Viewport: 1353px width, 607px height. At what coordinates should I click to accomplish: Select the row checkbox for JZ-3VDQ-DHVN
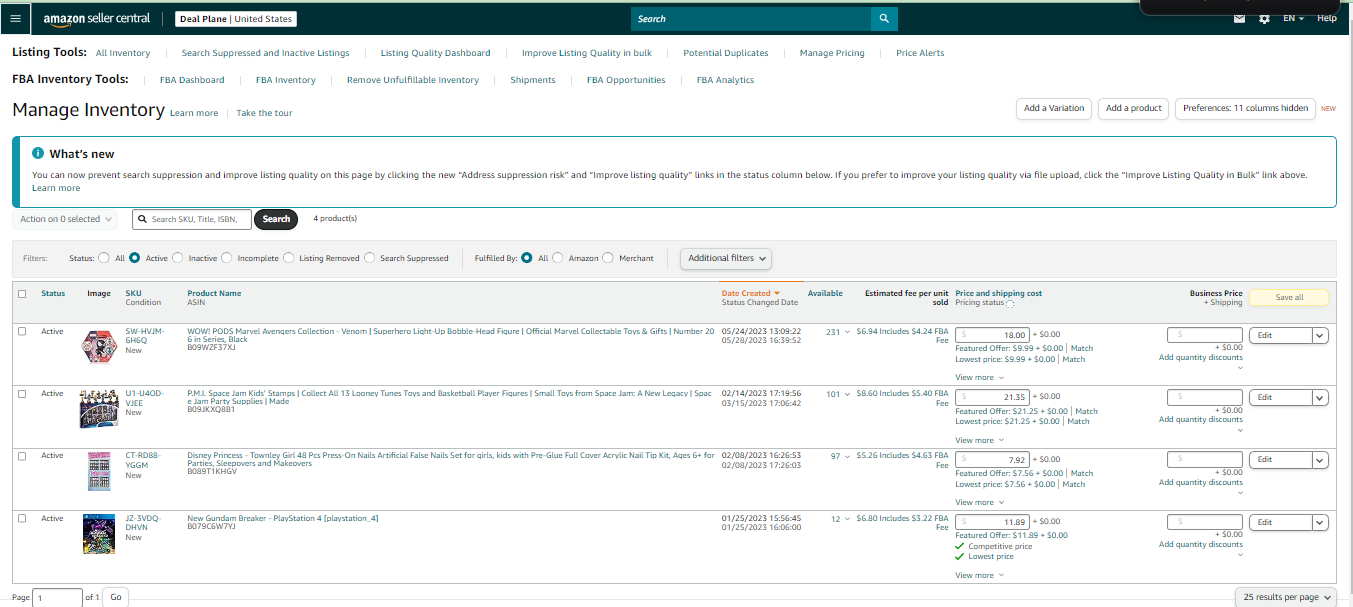pos(22,519)
